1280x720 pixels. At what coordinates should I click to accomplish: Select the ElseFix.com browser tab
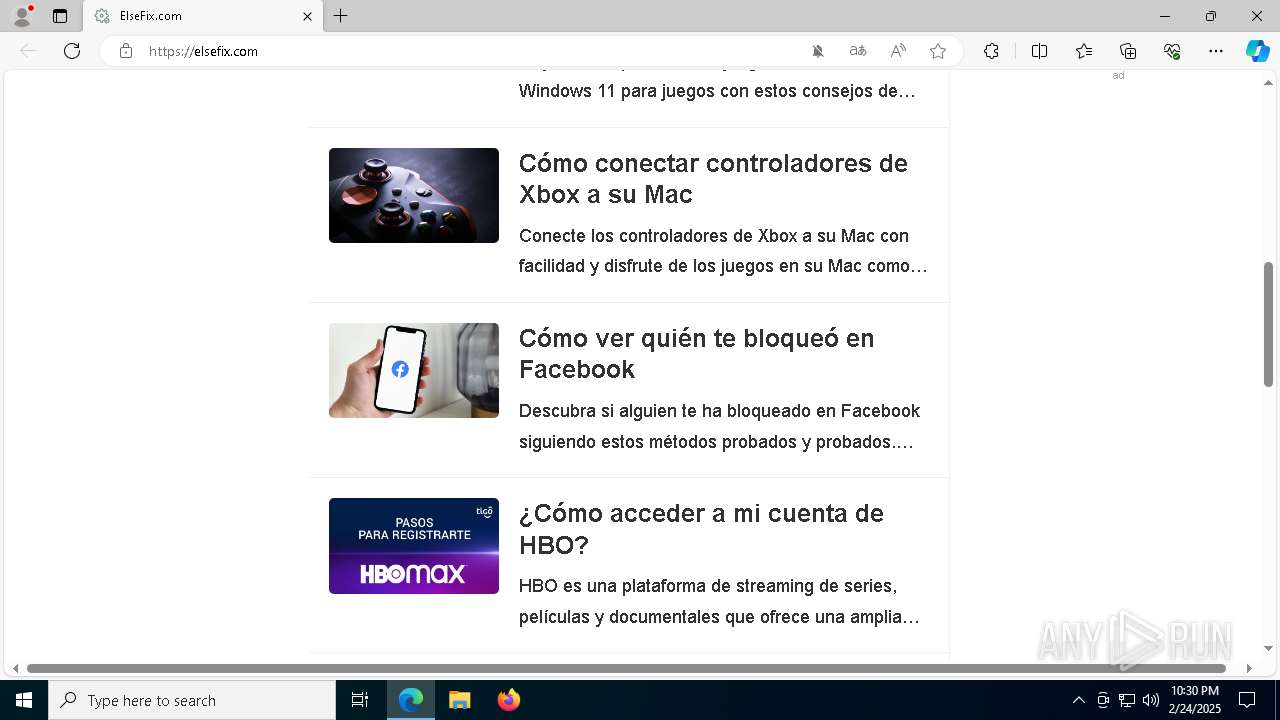click(203, 16)
